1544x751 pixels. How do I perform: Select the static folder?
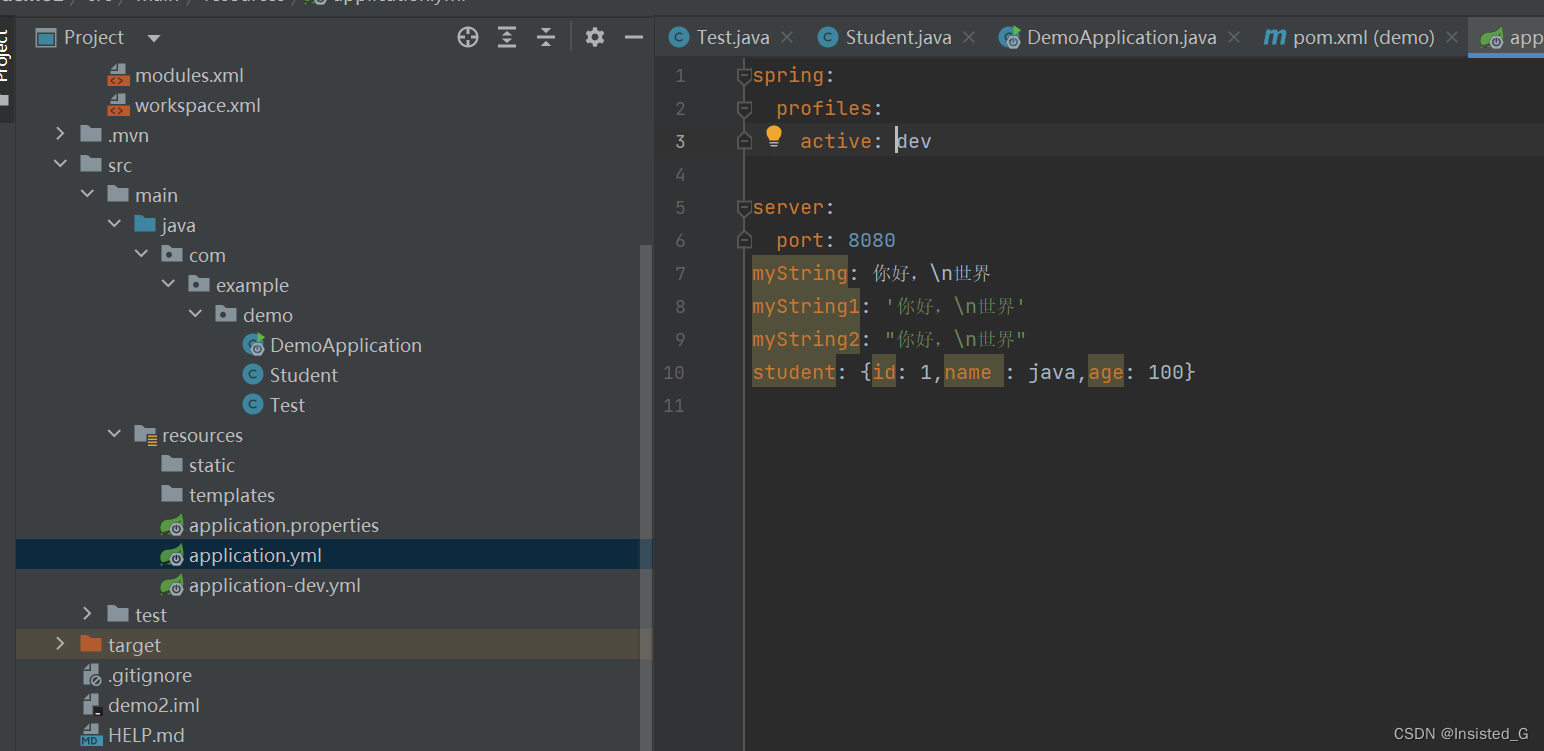[x=212, y=465]
